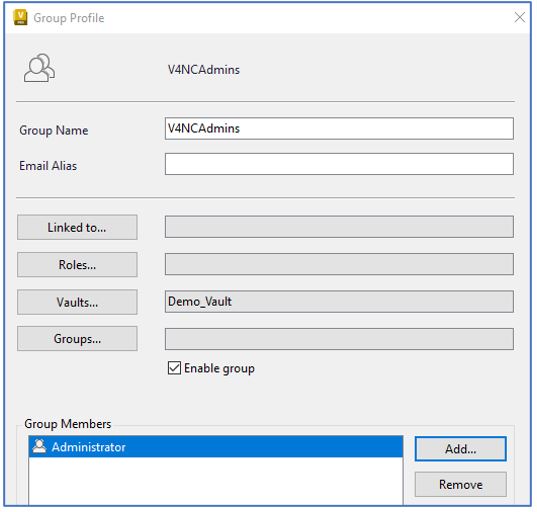Remove the selected group member
The image size is (537, 512).
pyautogui.click(x=460, y=485)
